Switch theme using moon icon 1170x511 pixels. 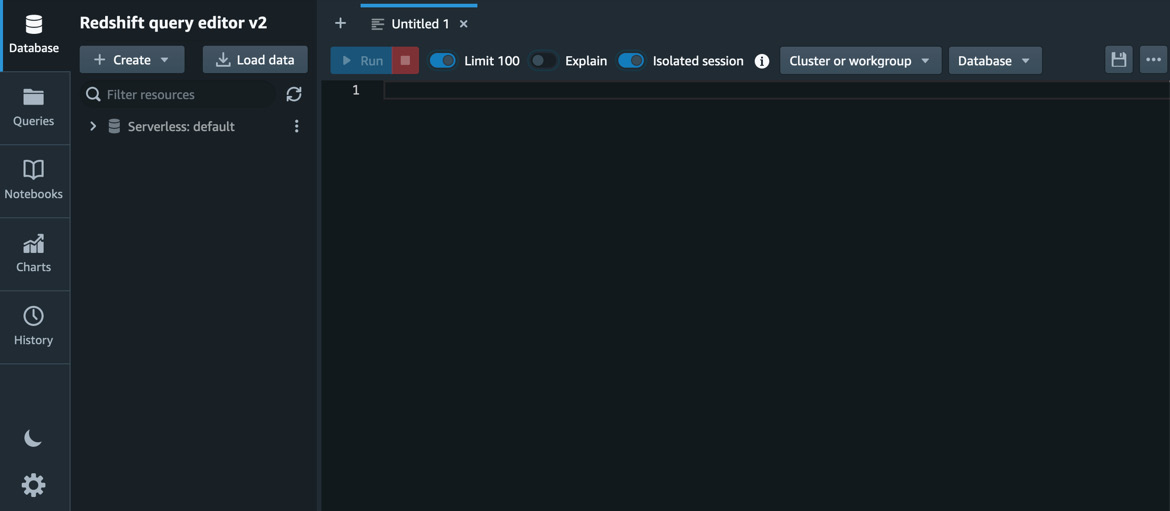(x=33, y=439)
